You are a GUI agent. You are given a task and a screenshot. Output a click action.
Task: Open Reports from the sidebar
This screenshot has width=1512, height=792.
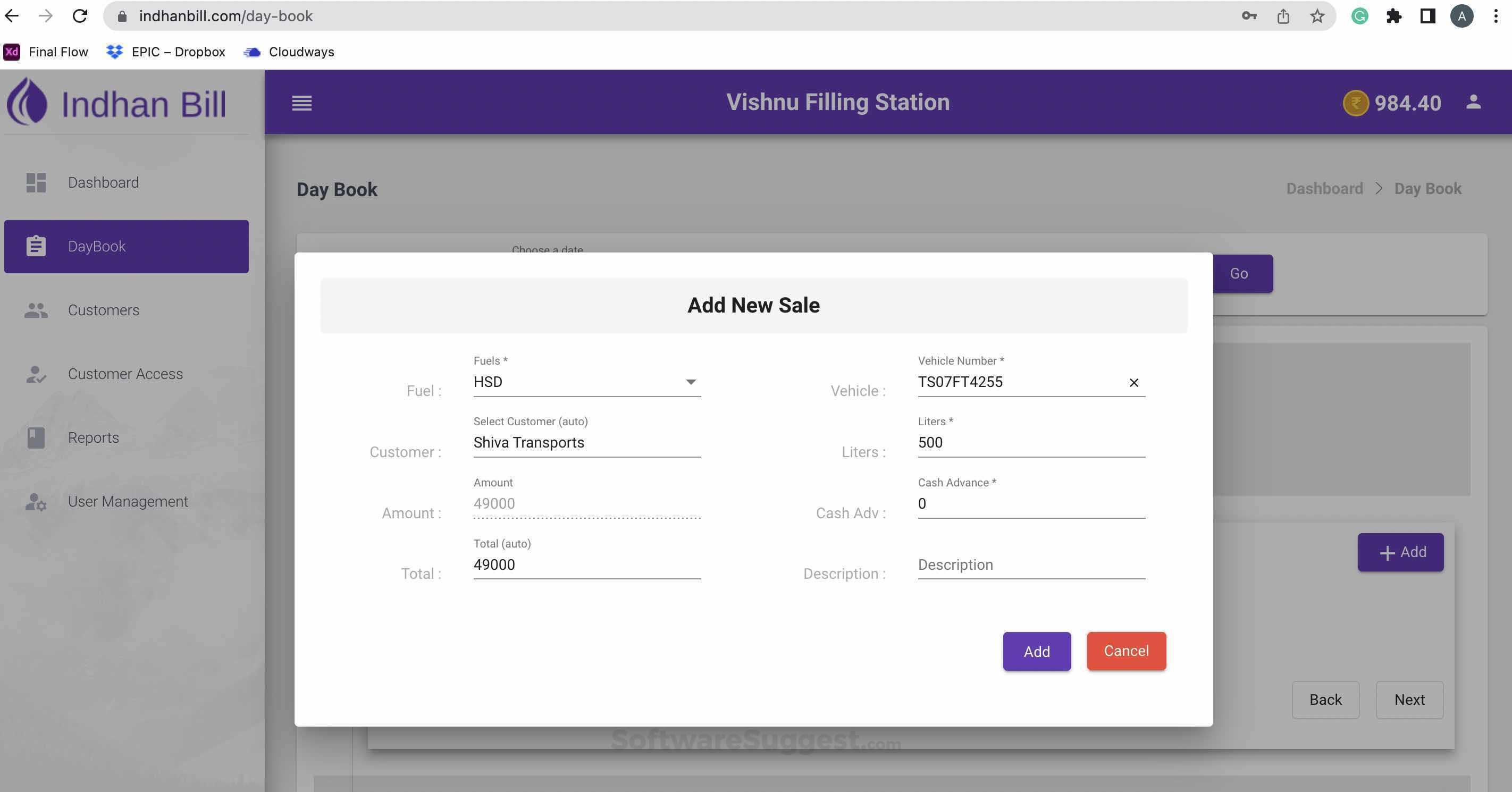coord(94,437)
